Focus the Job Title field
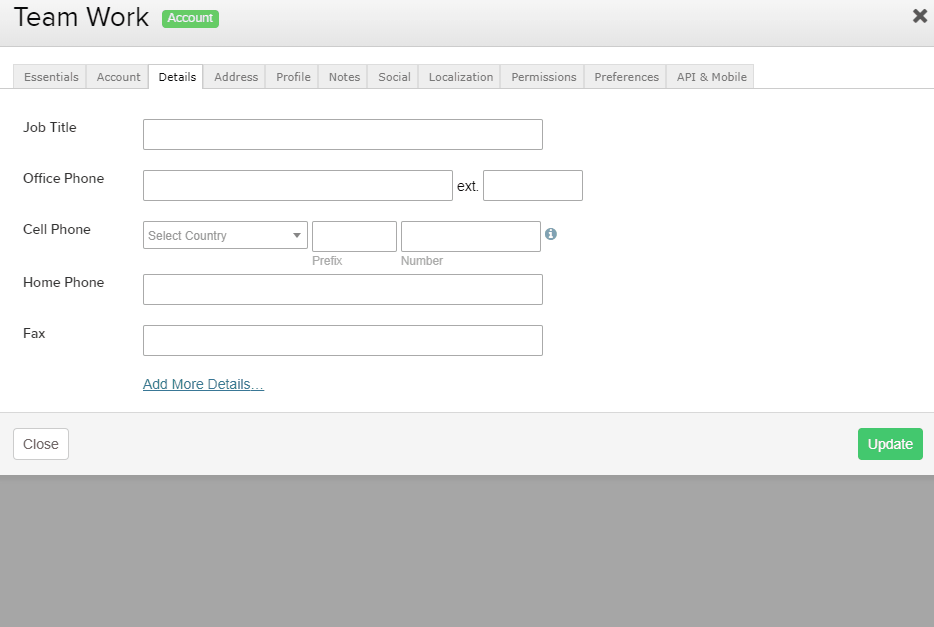 point(343,135)
